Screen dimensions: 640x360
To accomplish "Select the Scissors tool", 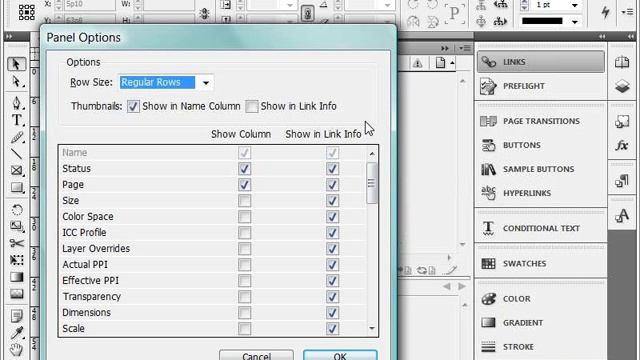I will 16,243.
